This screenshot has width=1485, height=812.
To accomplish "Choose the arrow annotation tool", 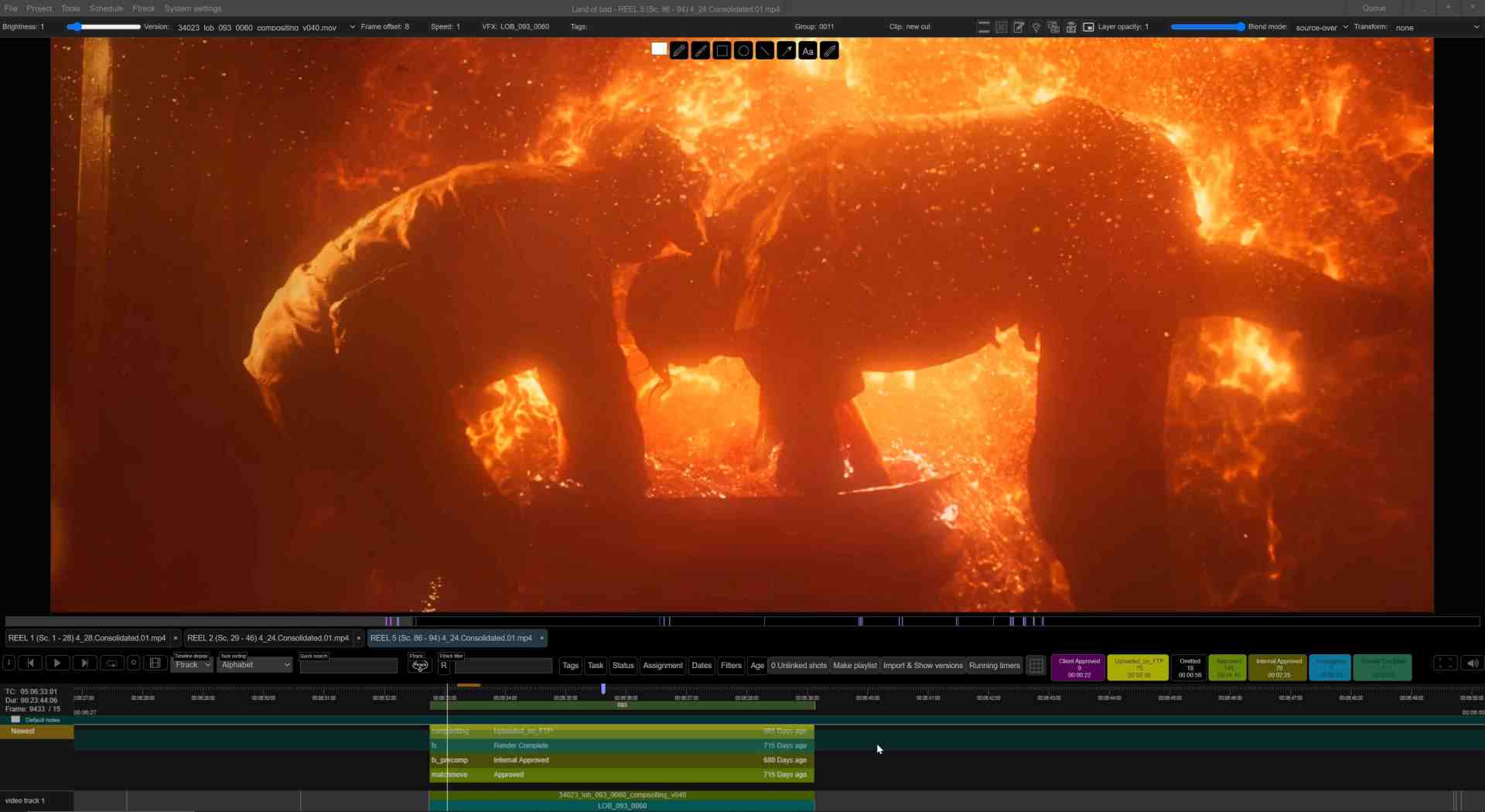I will pyautogui.click(x=786, y=50).
